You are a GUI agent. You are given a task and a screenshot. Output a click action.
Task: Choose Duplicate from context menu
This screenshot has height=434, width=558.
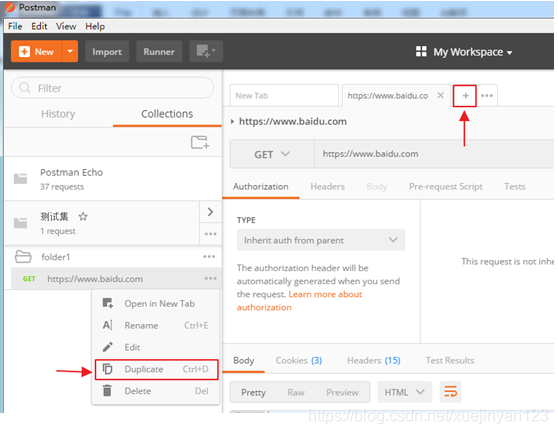tap(156, 369)
